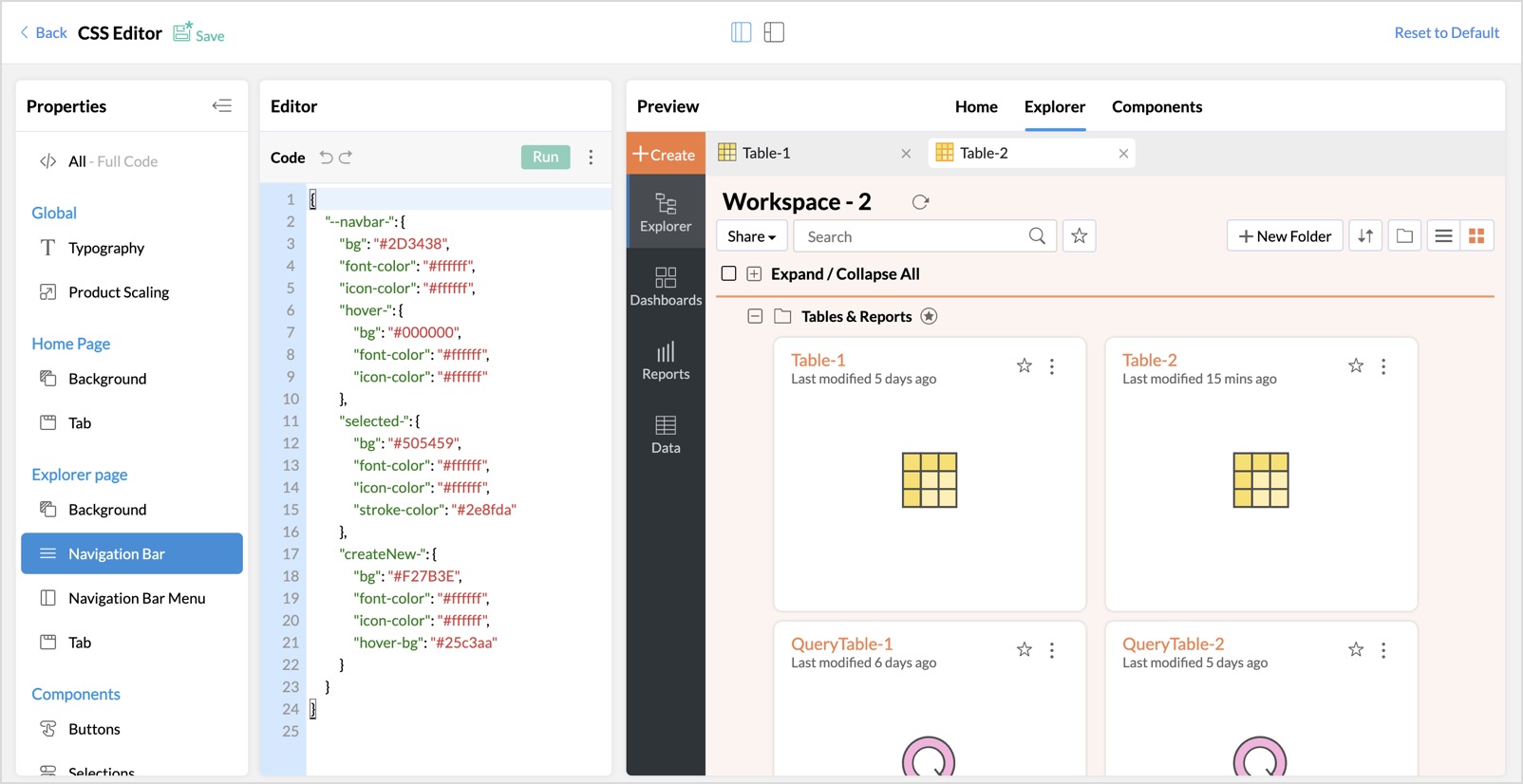The image size is (1523, 784).
Task: Open Explorer in the preview navigation bar
Action: 666,213
